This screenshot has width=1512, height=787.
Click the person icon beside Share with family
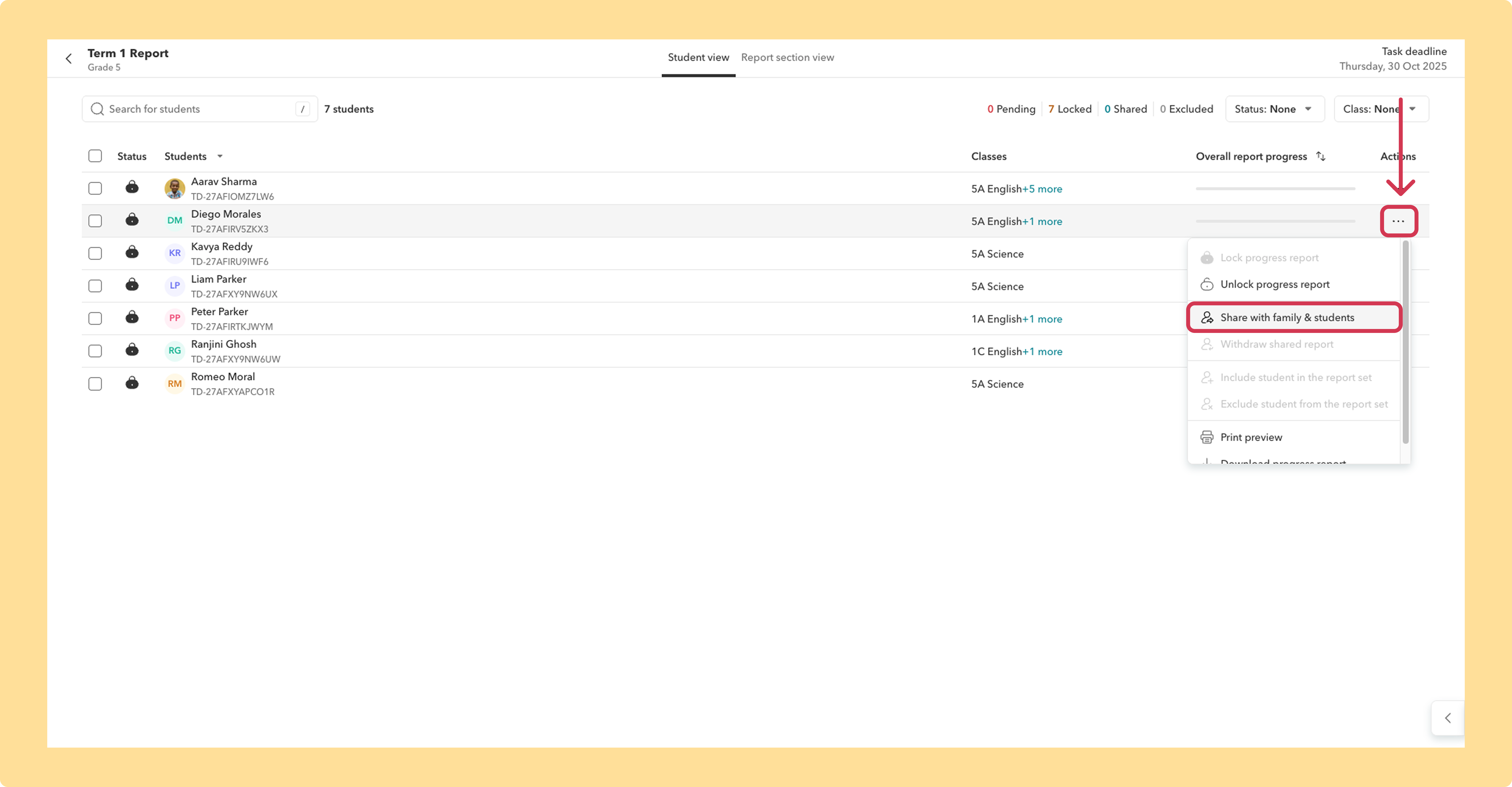(1207, 318)
